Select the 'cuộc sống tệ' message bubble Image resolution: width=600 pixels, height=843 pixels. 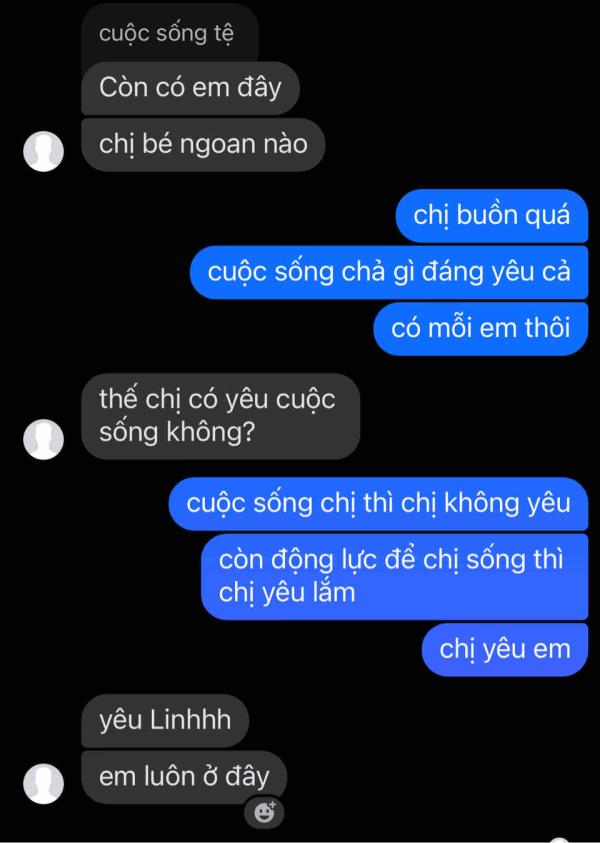(169, 35)
